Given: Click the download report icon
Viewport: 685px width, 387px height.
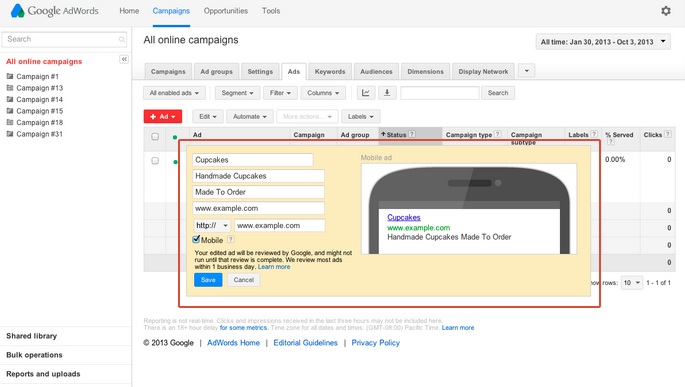Looking at the screenshot, I should click(387, 93).
